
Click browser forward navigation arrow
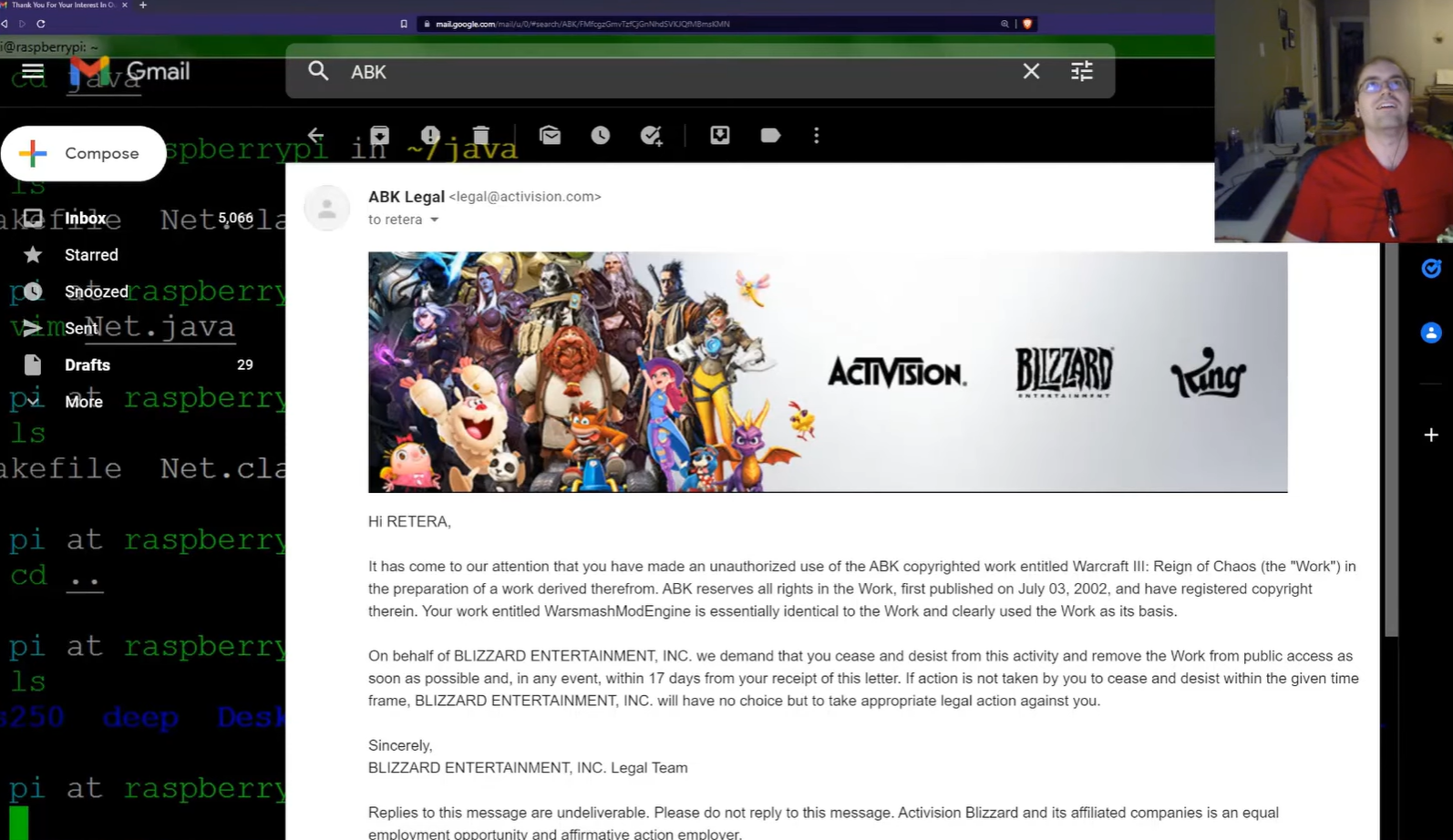tap(22, 24)
